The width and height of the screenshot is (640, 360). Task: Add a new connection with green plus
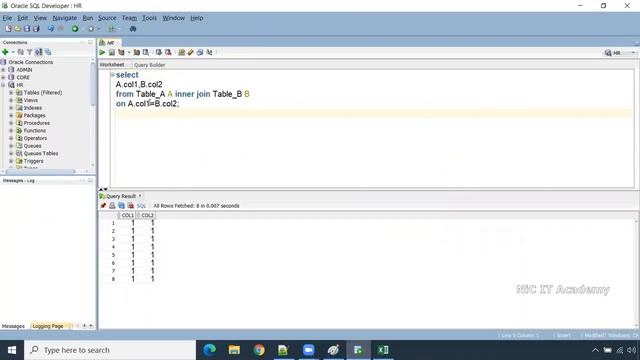(x=5, y=52)
